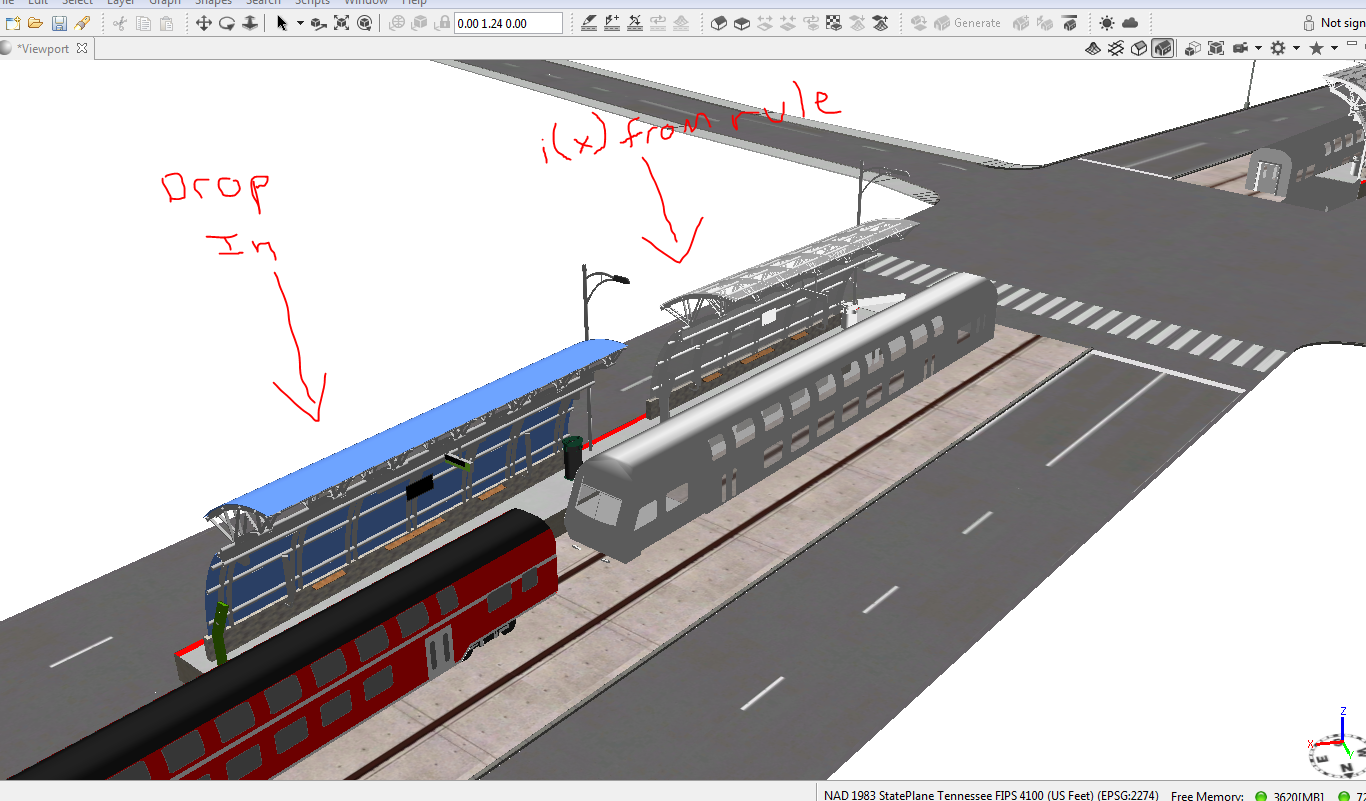Open the viewport view settings gear
The width and height of the screenshot is (1366, 801).
pyautogui.click(x=1278, y=48)
